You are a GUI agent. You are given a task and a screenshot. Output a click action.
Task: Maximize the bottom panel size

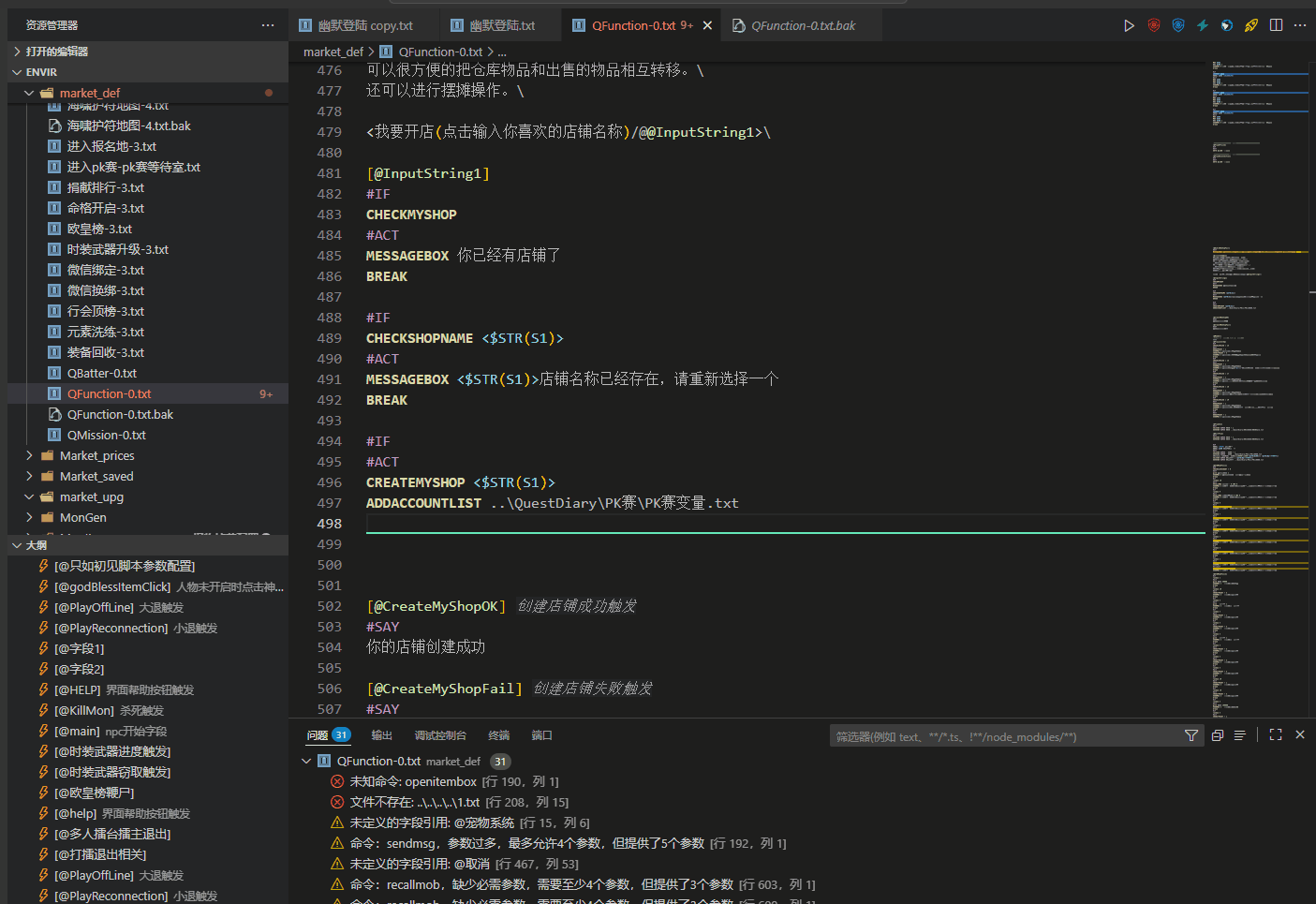pyautogui.click(x=1276, y=735)
